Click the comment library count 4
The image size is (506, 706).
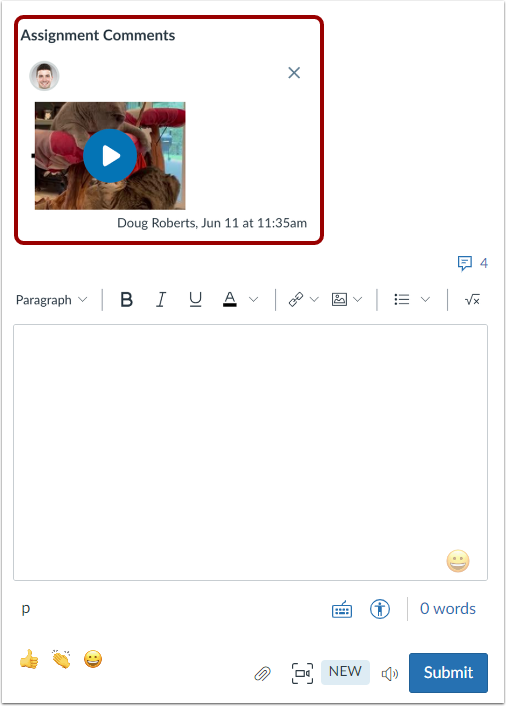(x=483, y=263)
